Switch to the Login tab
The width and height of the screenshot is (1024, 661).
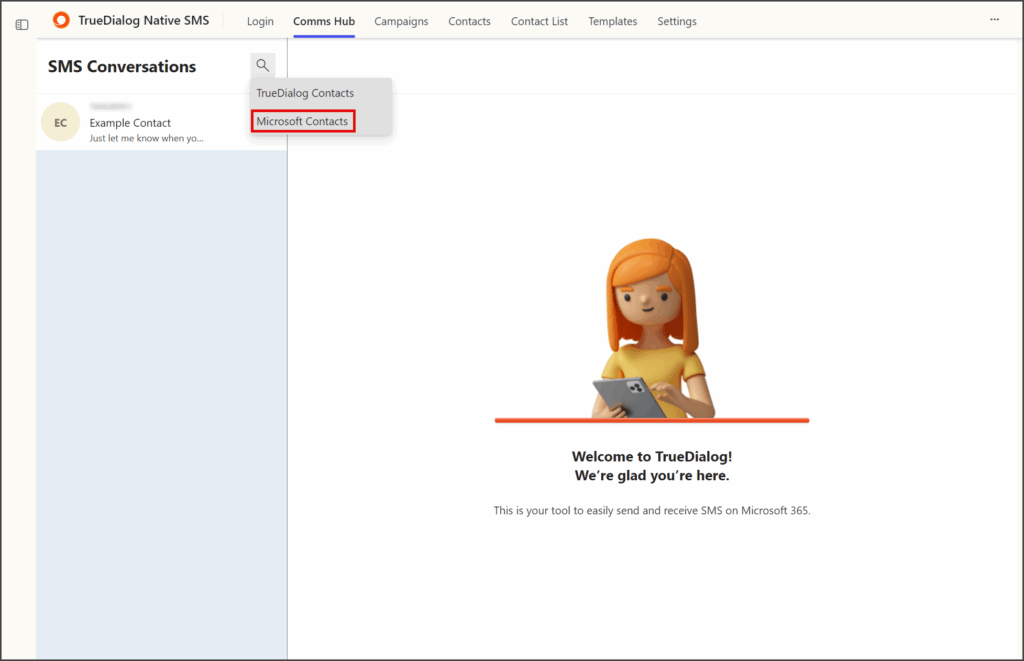(x=260, y=21)
